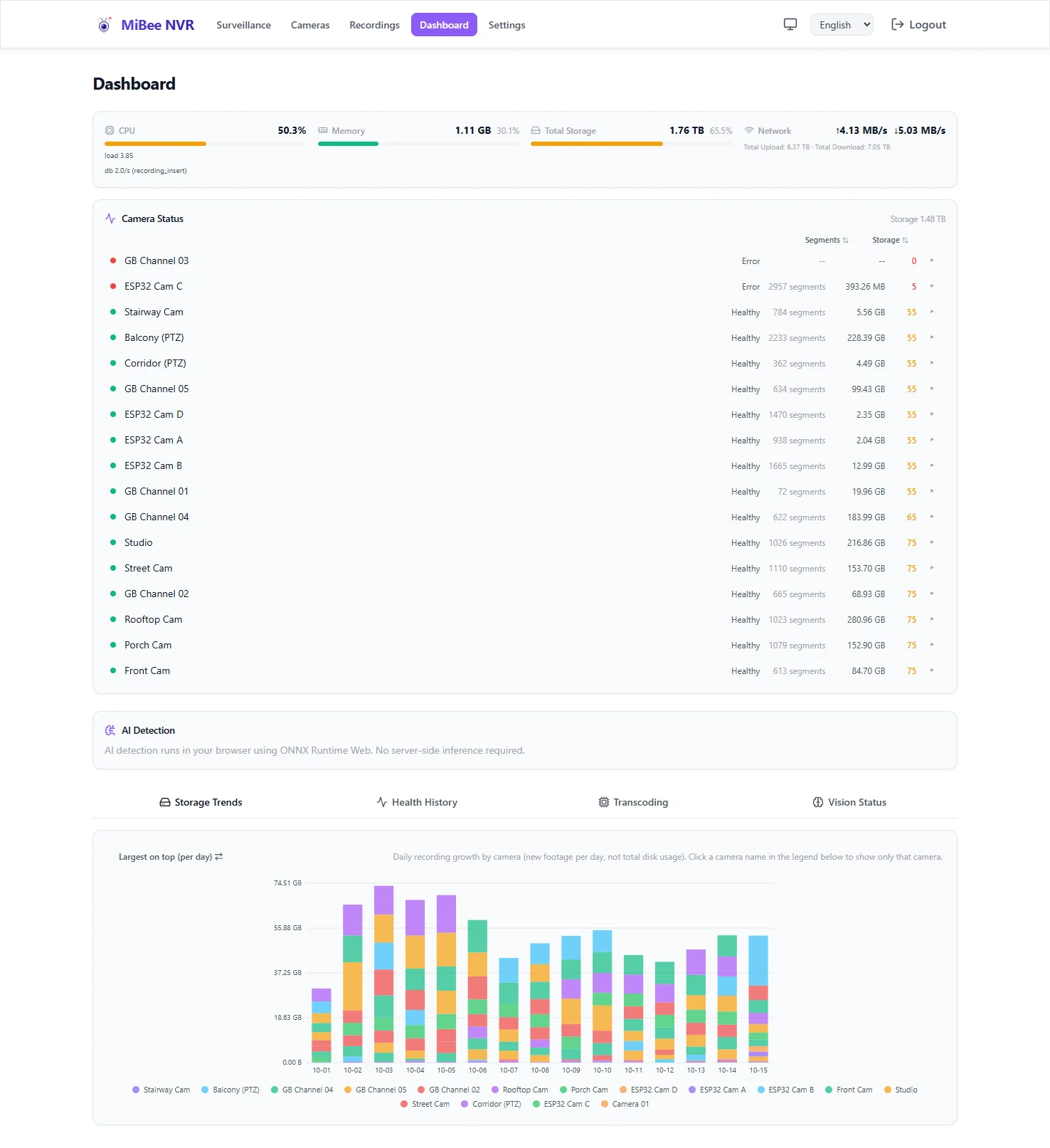Toggle Stairway Cam in chart legend
This screenshot has width=1050, height=1148.
point(161,1090)
